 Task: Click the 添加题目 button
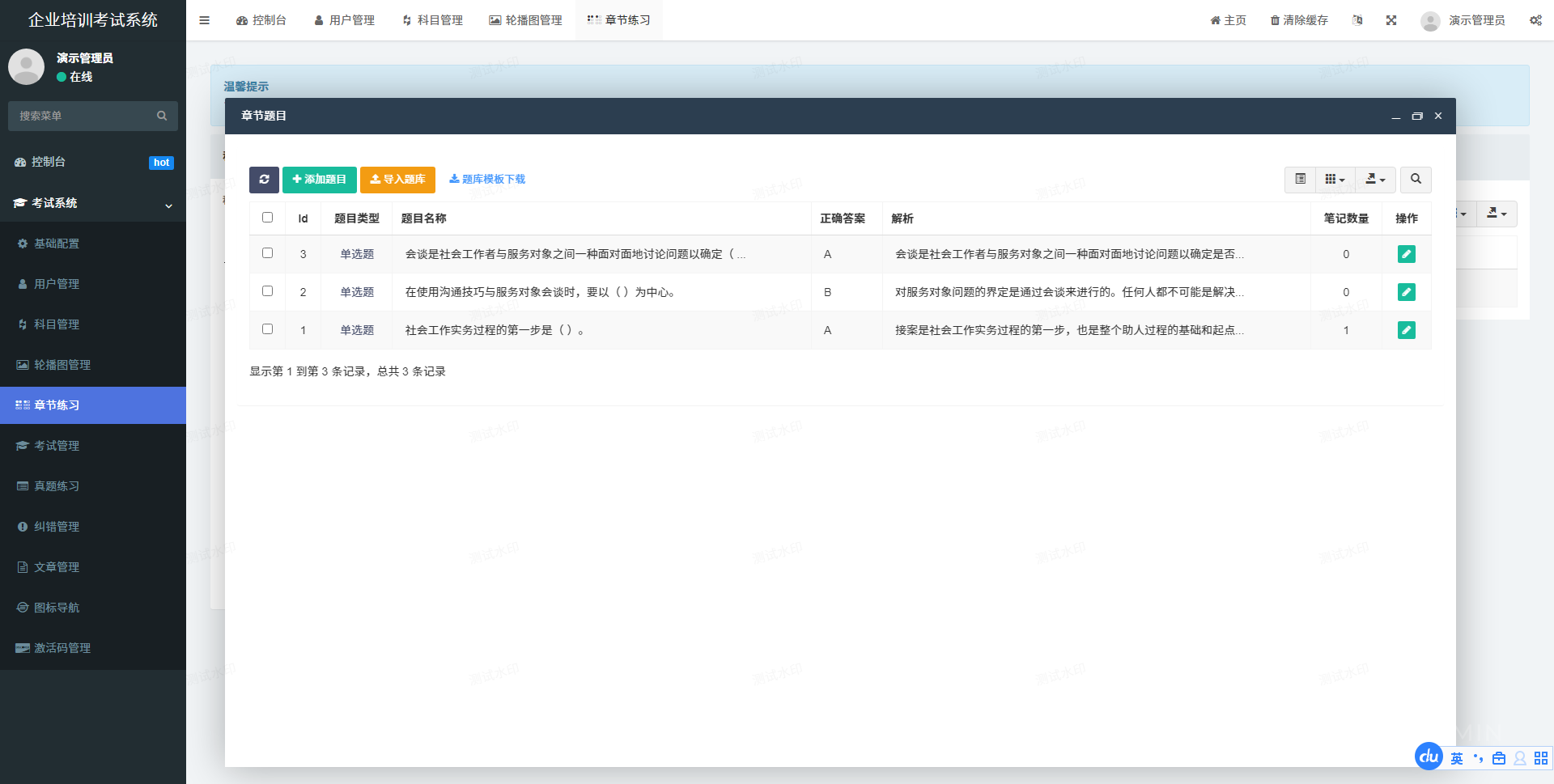click(319, 180)
